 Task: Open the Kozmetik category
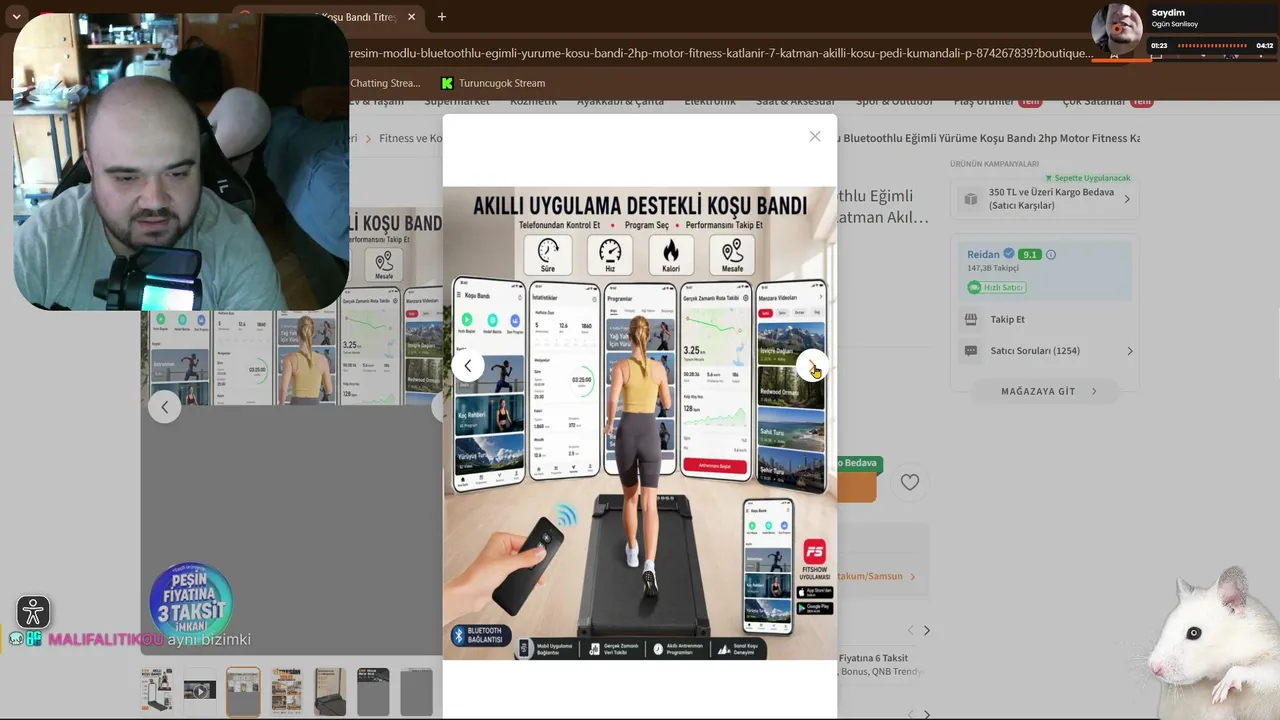point(534,101)
